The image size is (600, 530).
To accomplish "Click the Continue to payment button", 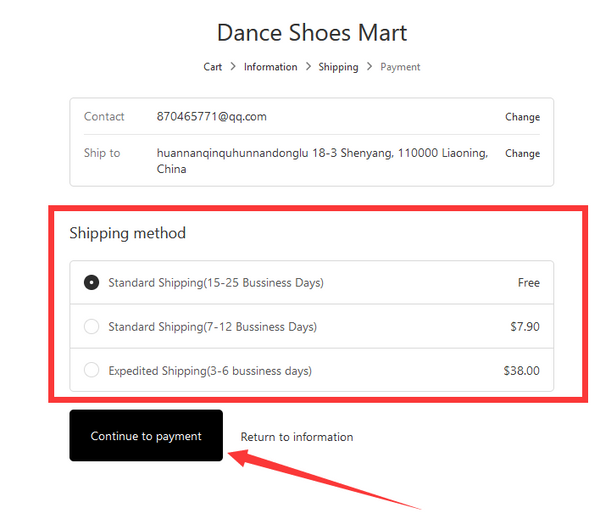I will pos(146,435).
